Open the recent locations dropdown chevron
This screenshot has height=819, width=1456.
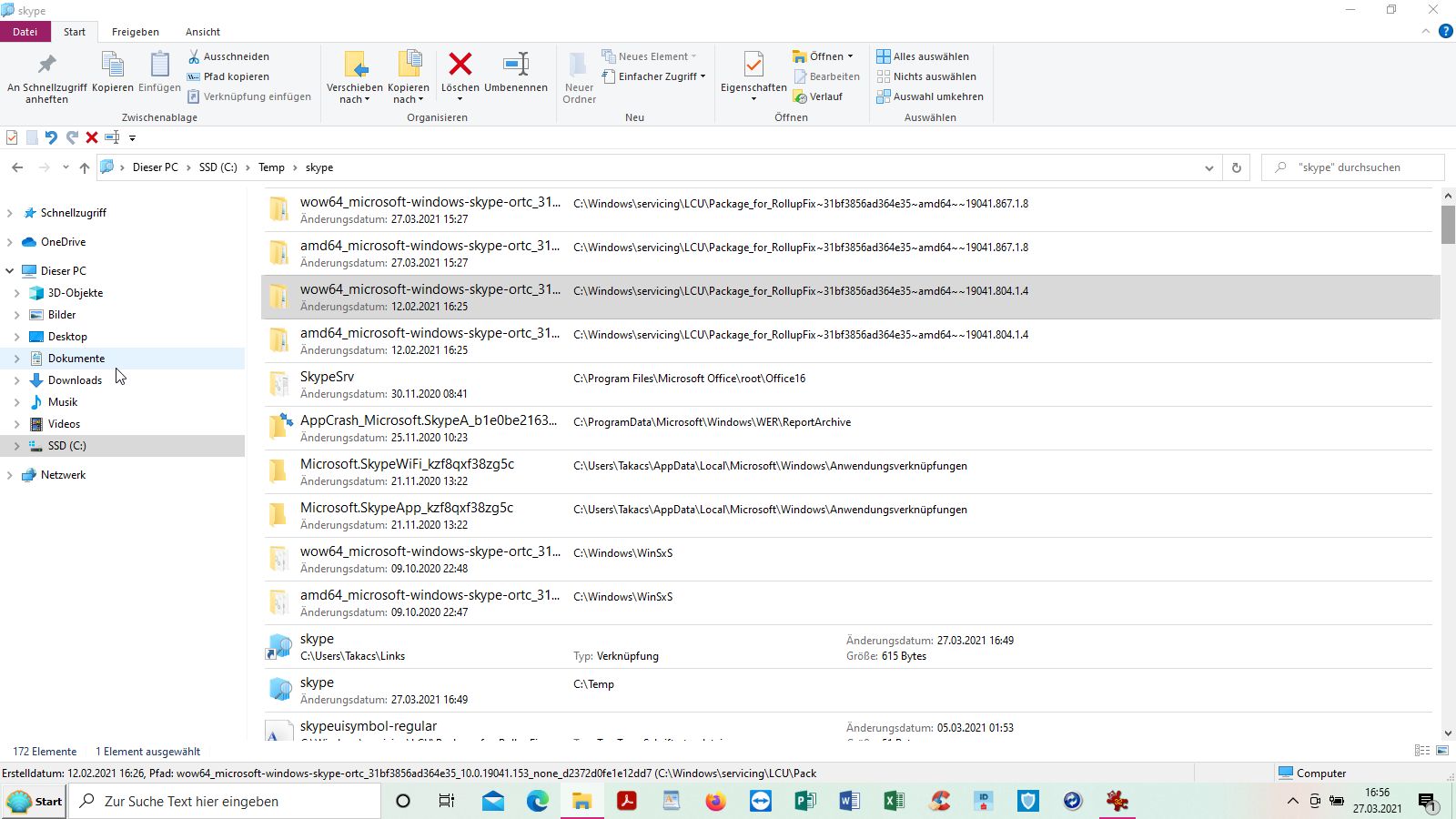[66, 167]
